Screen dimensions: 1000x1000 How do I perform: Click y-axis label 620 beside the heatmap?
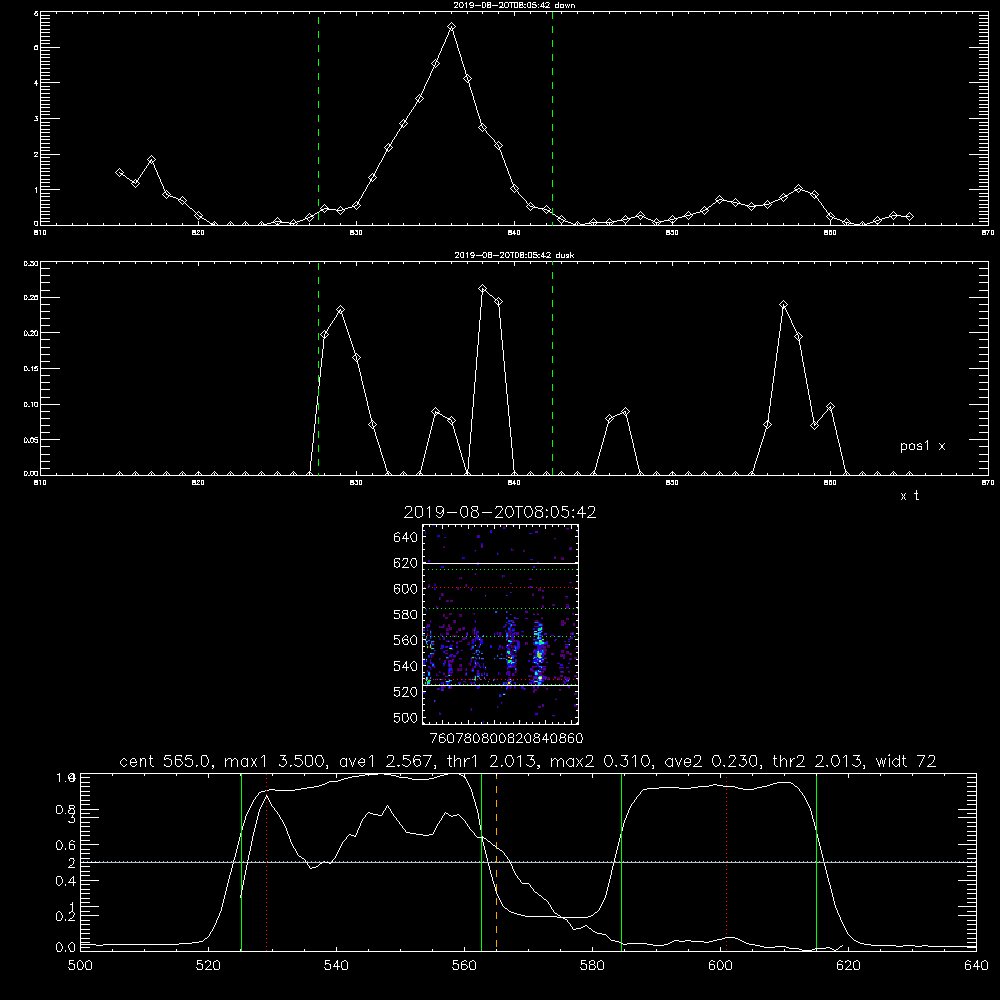pyautogui.click(x=406, y=563)
